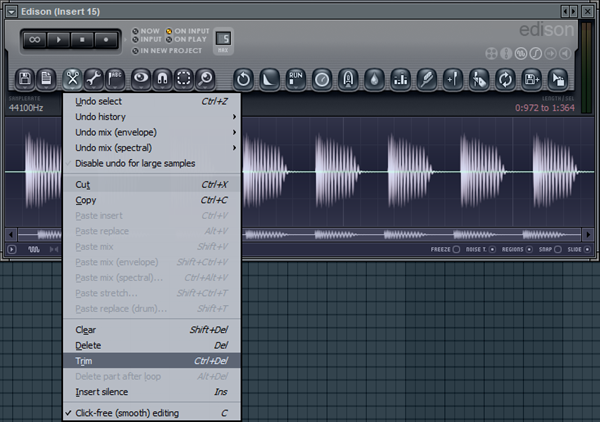Viewport: 600px width, 422px height.
Task: Click the equalizer bars icon
Action: 400,77
